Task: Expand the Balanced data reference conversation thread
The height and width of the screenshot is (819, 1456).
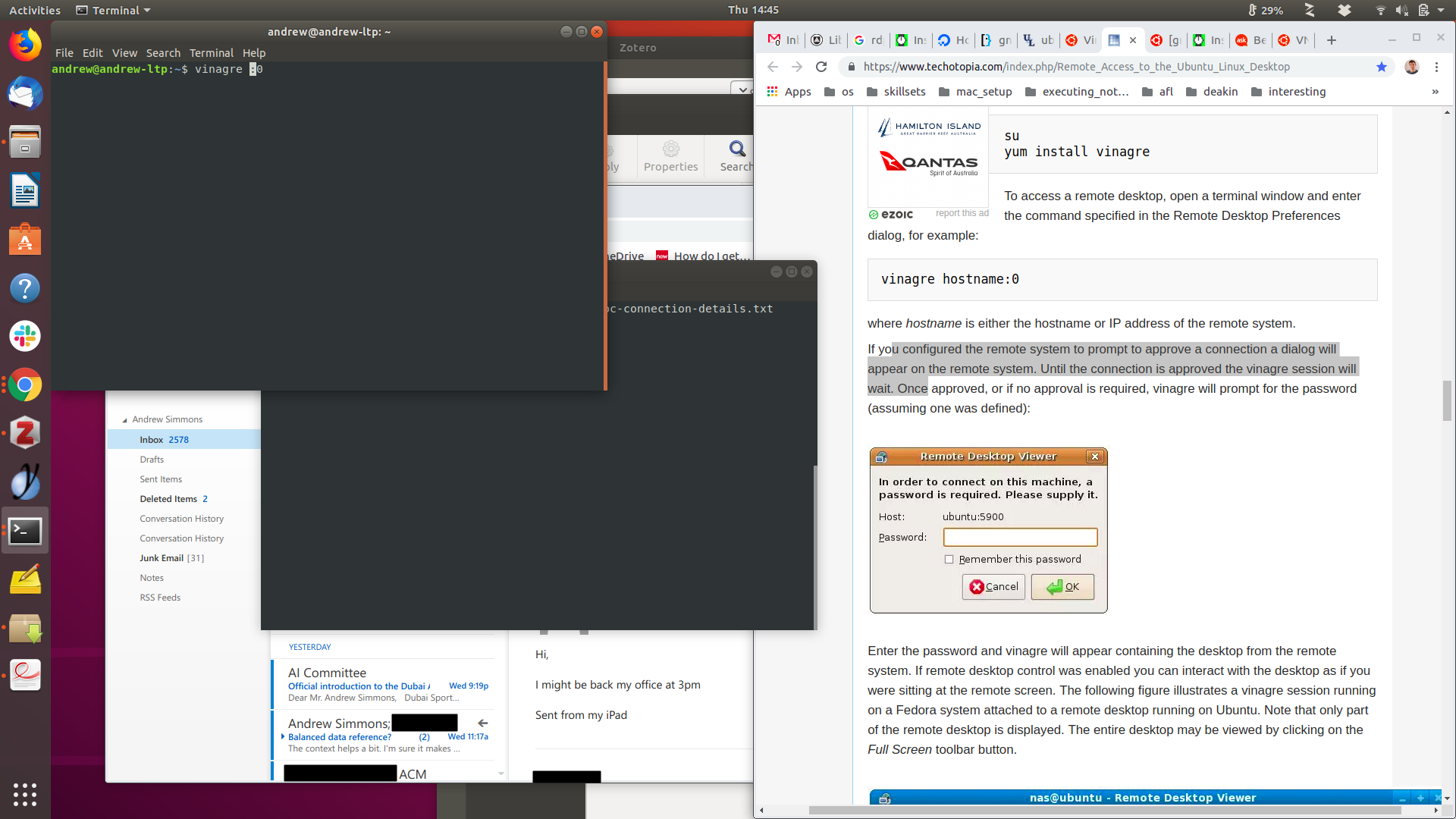Action: point(283,737)
